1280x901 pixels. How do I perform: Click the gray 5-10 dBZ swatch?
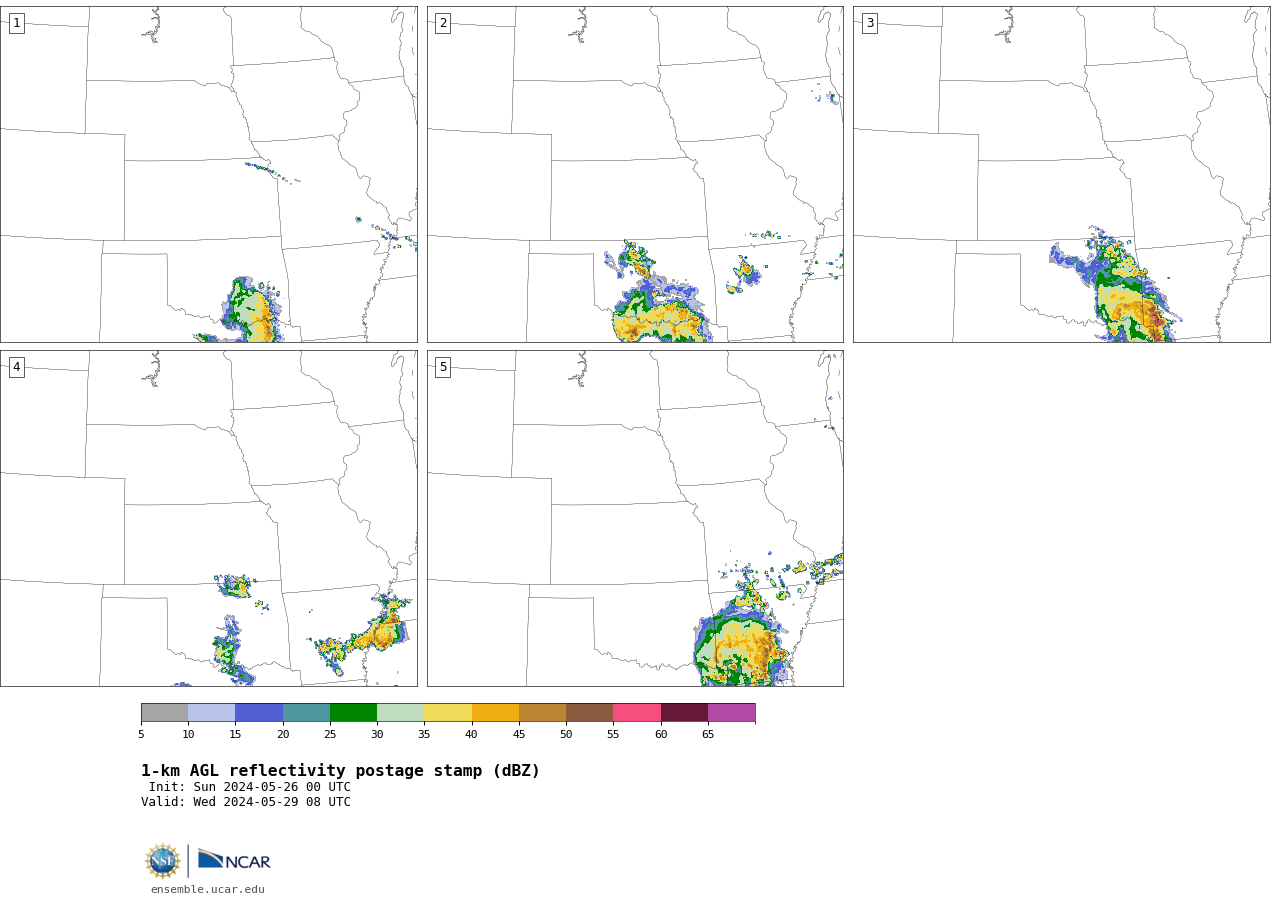[x=164, y=712]
